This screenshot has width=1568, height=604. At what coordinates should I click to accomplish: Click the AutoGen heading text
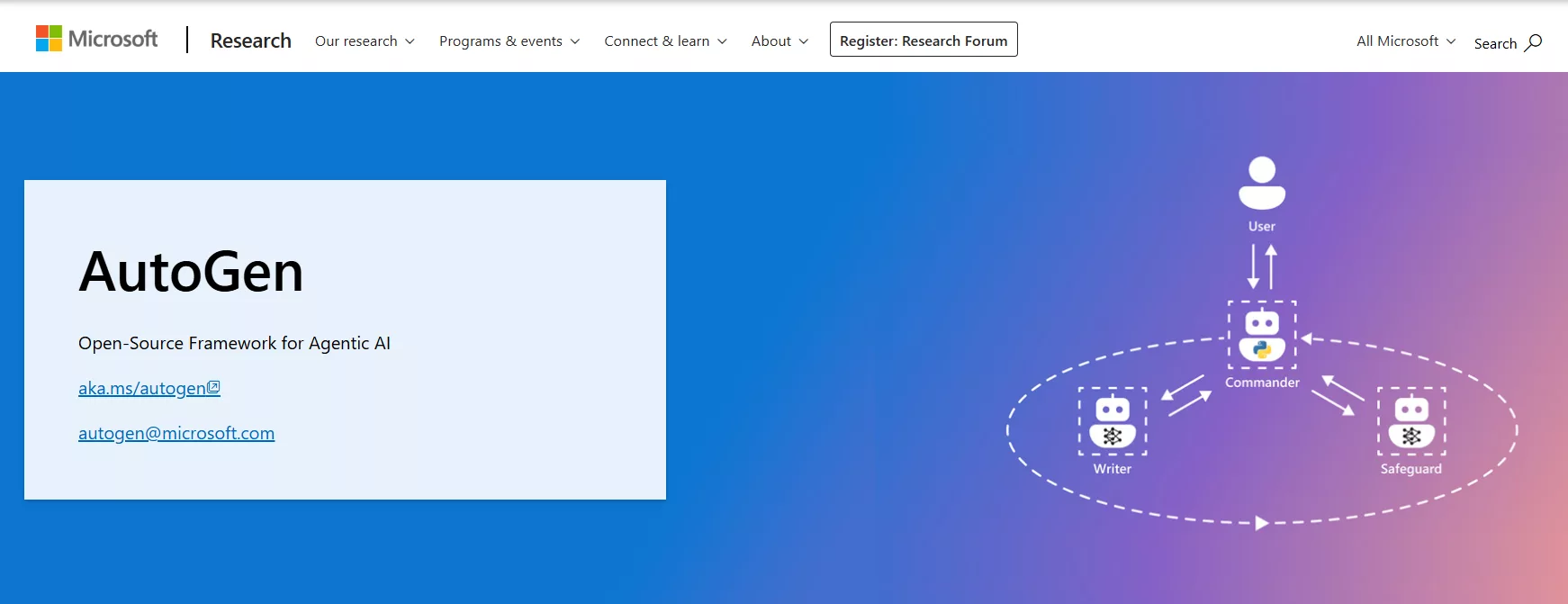[191, 272]
